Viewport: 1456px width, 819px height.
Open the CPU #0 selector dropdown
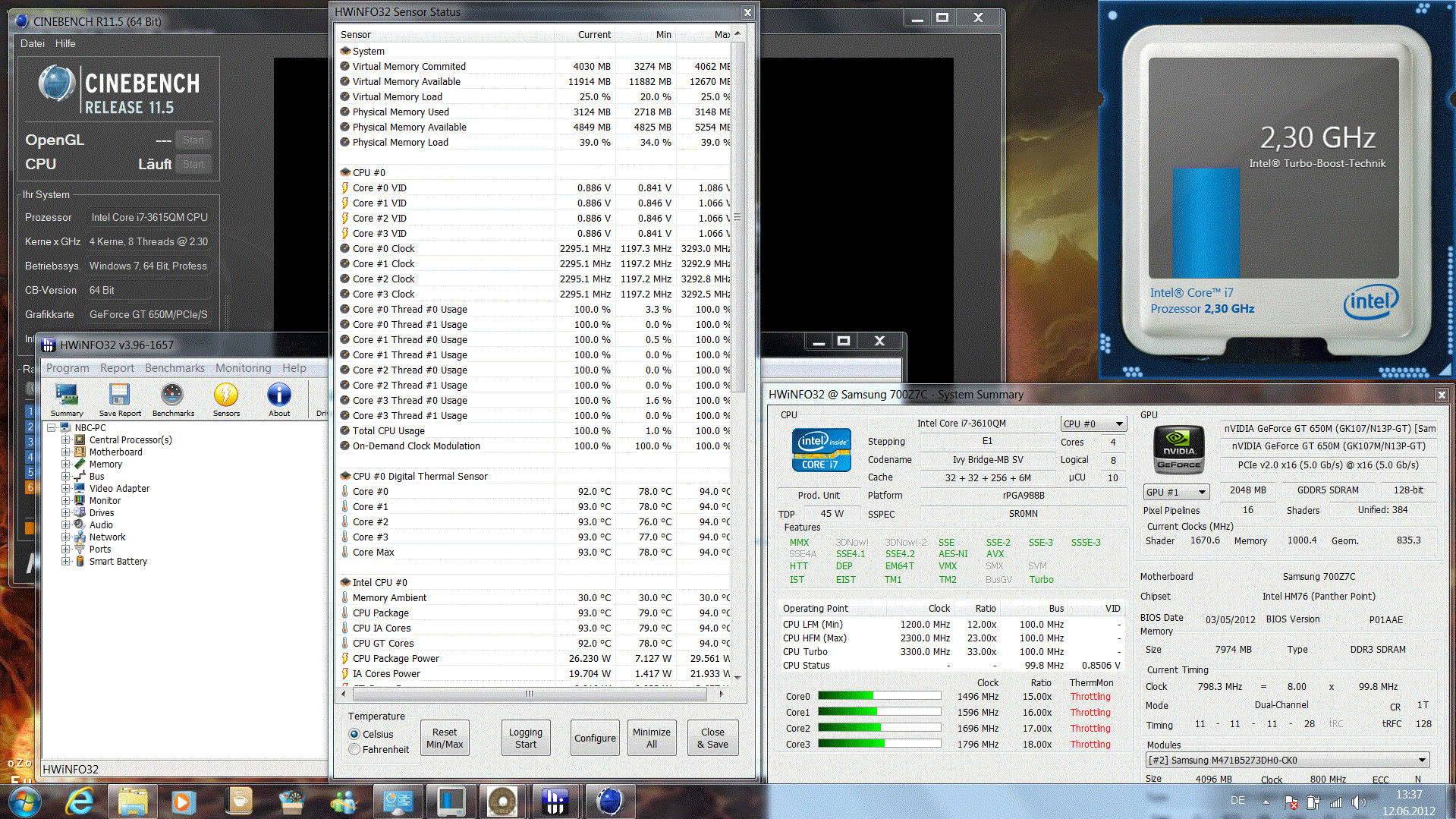coord(1093,424)
